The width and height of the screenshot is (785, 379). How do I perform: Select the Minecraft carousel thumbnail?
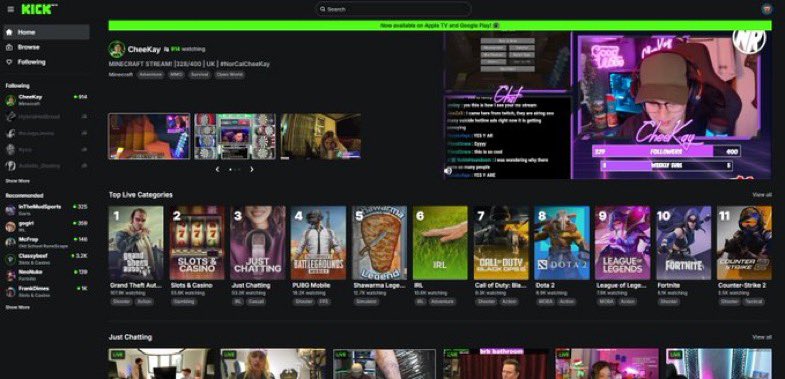point(149,136)
